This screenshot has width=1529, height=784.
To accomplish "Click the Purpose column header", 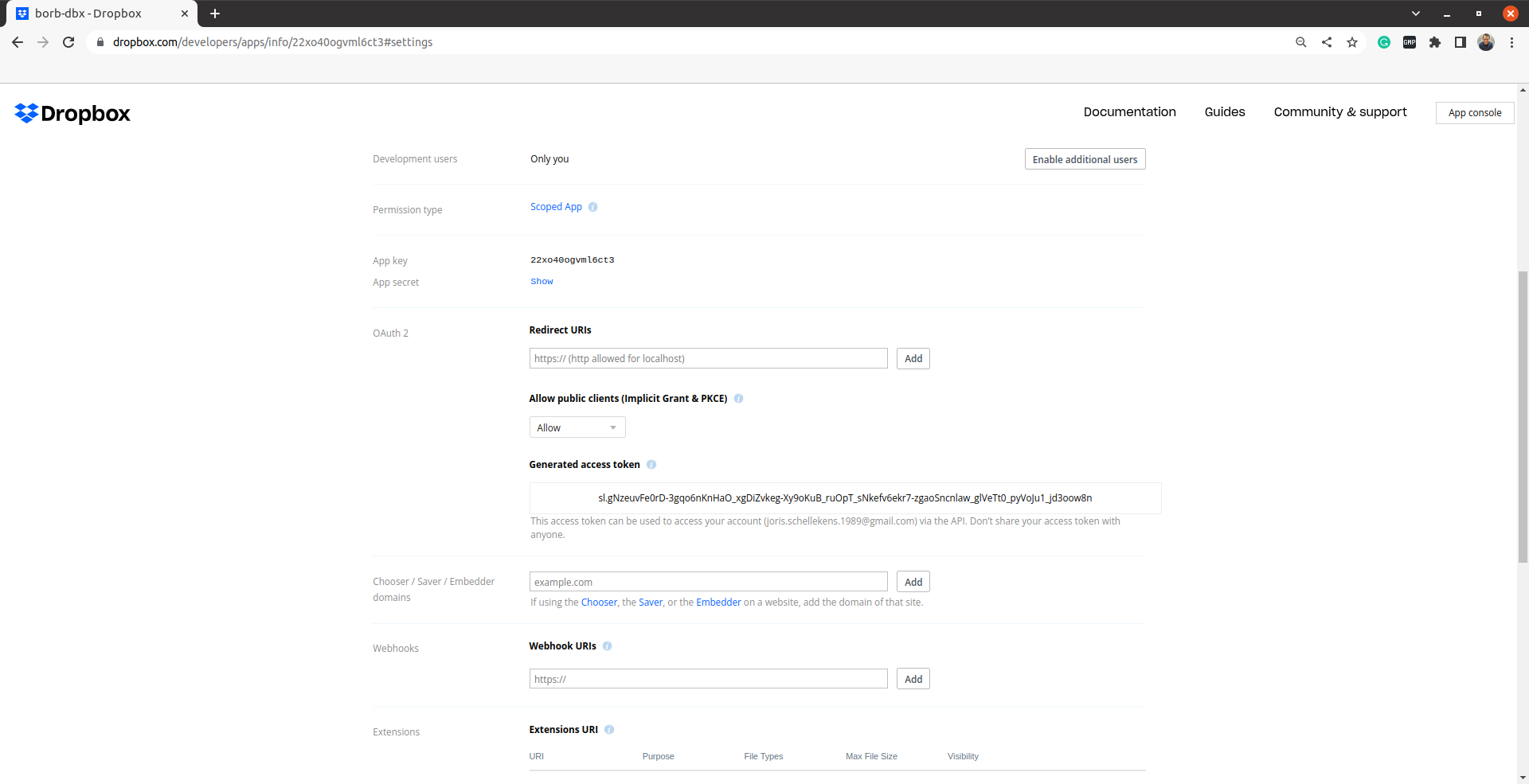I will point(658,757).
